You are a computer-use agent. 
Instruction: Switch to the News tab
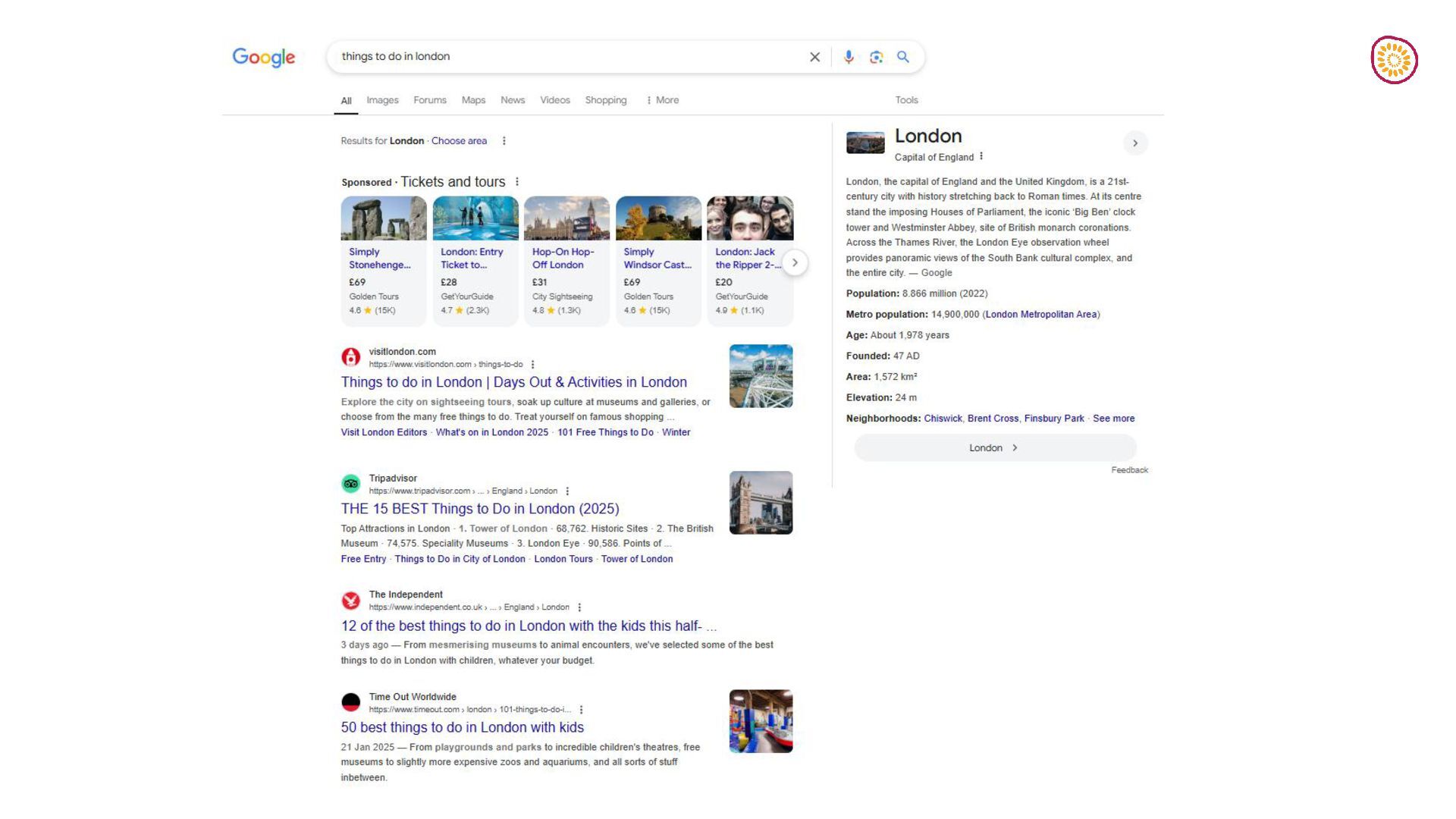point(513,100)
